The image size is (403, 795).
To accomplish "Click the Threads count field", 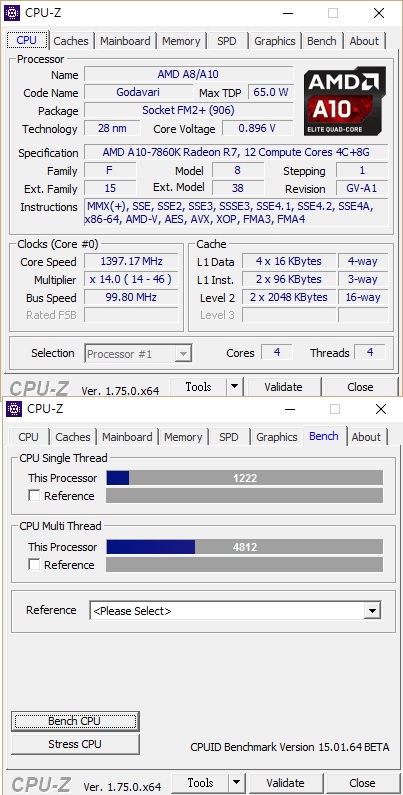I will (370, 352).
